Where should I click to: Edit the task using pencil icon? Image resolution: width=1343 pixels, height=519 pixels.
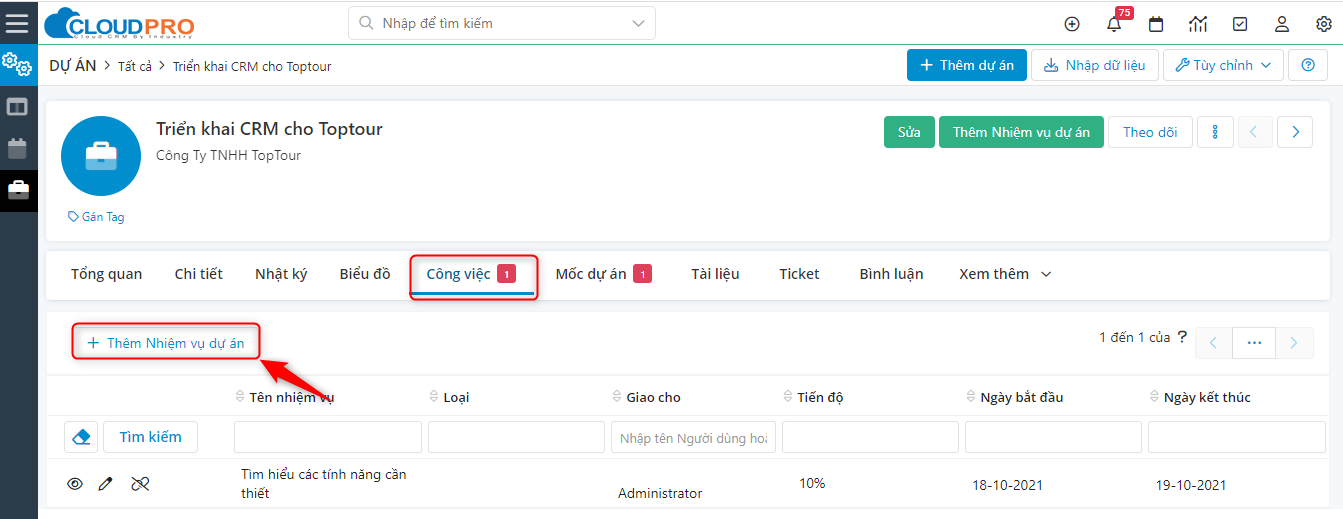point(106,484)
